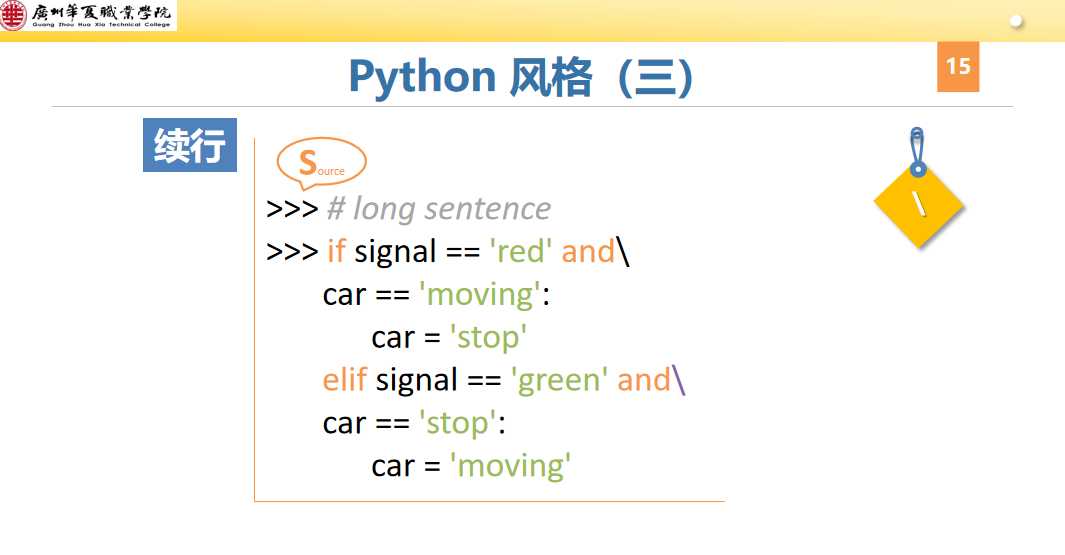This screenshot has height=555, width=1065.
Task: Click the white dot in top-right header
Action: click(1017, 20)
